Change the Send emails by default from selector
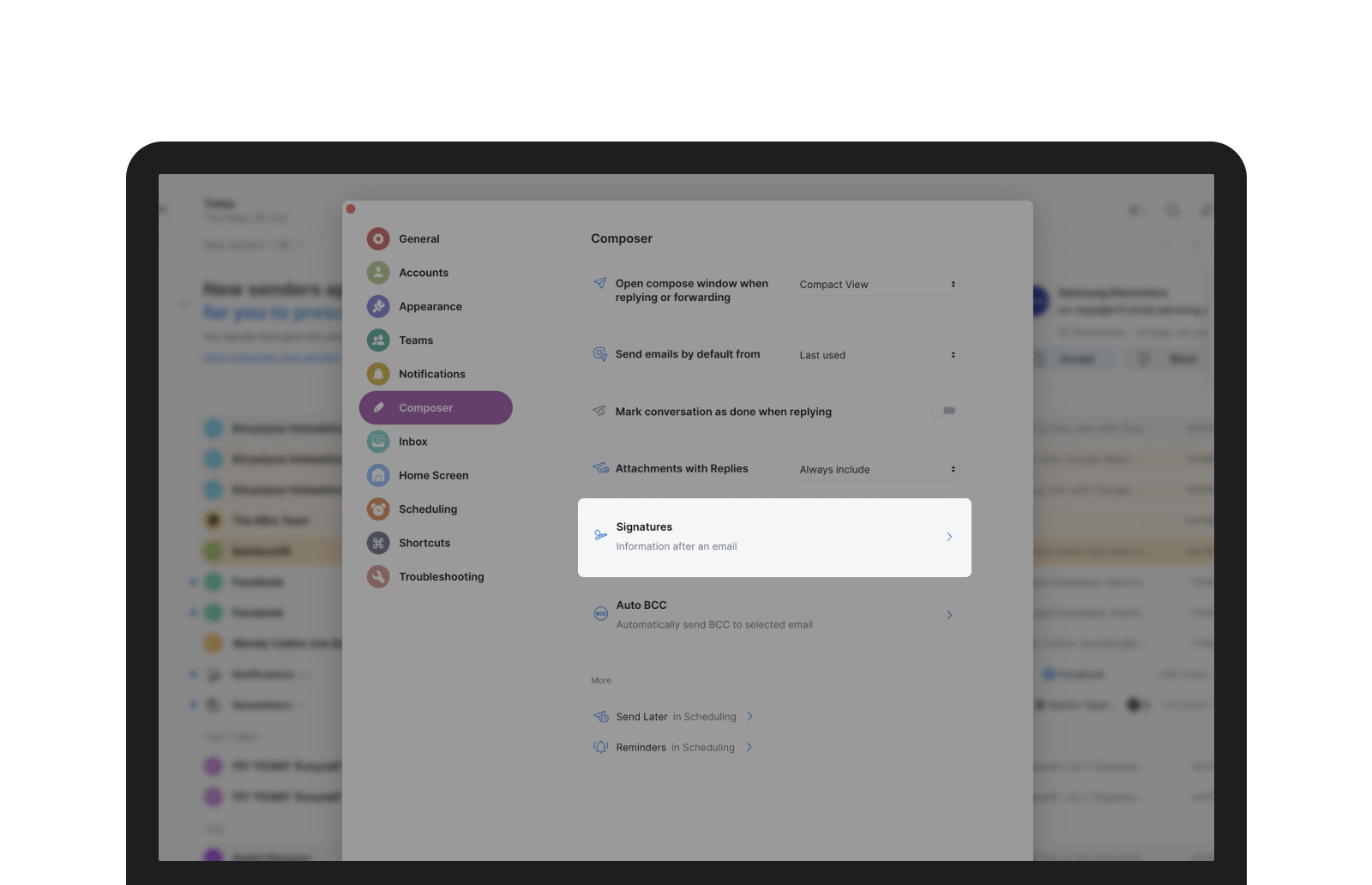 click(876, 354)
